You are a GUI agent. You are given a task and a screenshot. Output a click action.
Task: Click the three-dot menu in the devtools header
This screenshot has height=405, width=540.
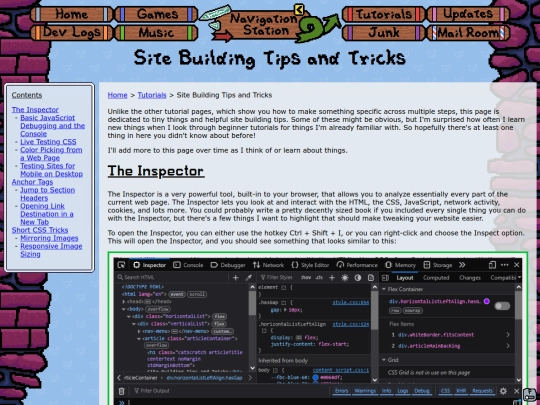[x=505, y=265]
